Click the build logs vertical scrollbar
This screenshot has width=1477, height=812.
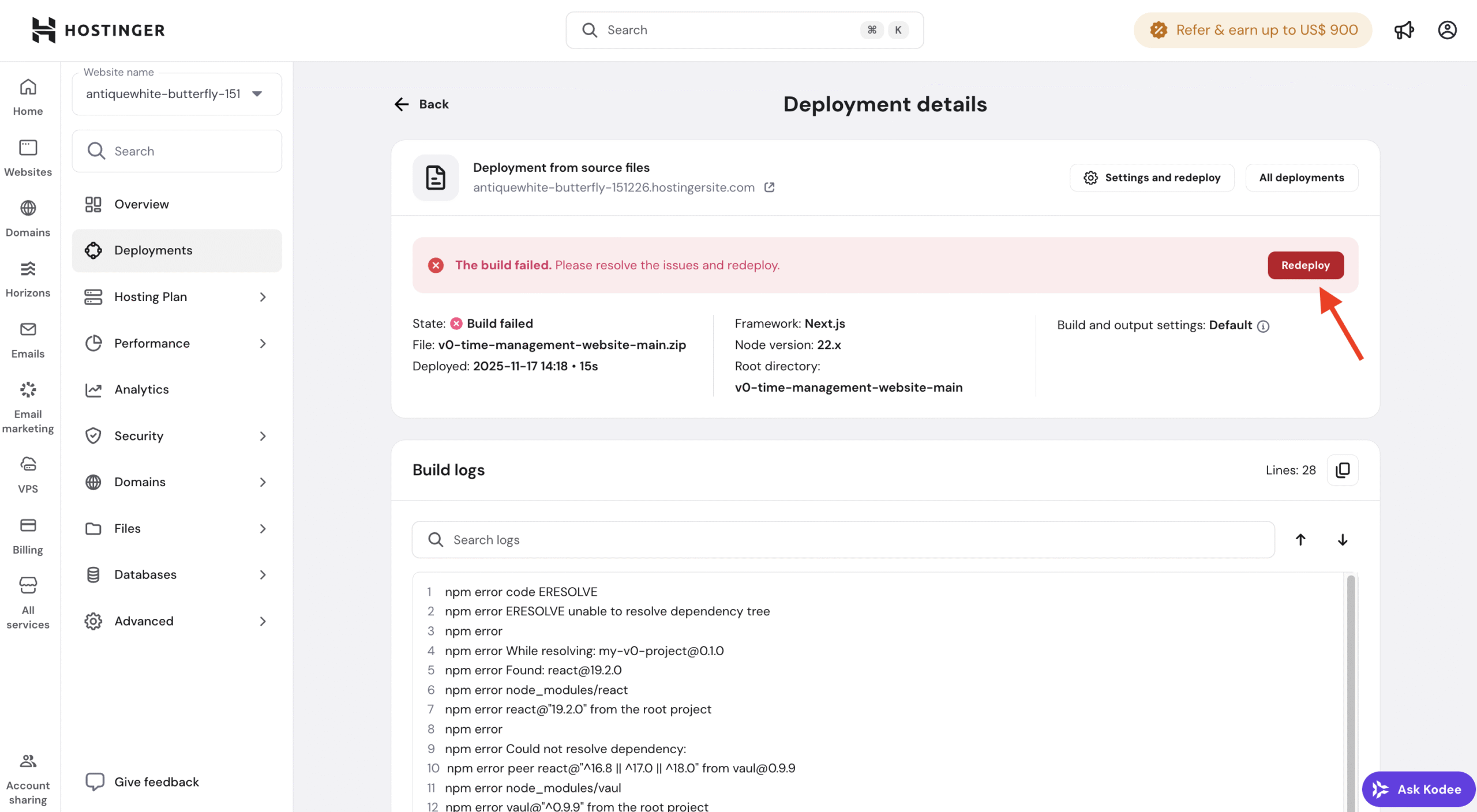tap(1351, 692)
